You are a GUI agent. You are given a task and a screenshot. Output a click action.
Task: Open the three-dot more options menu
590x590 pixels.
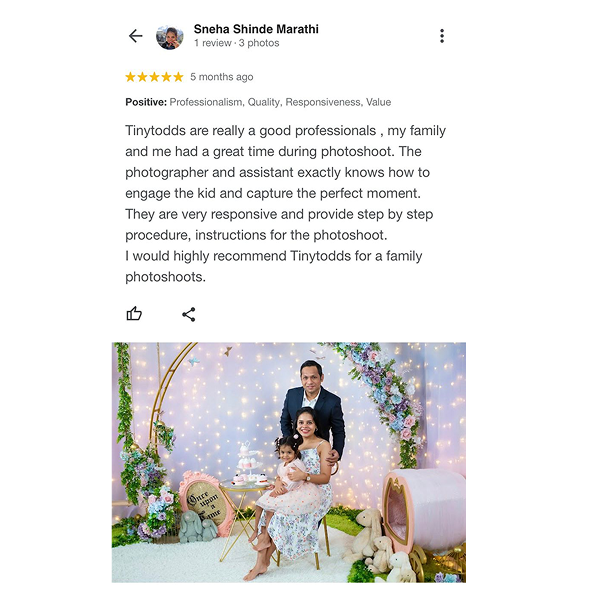click(442, 36)
